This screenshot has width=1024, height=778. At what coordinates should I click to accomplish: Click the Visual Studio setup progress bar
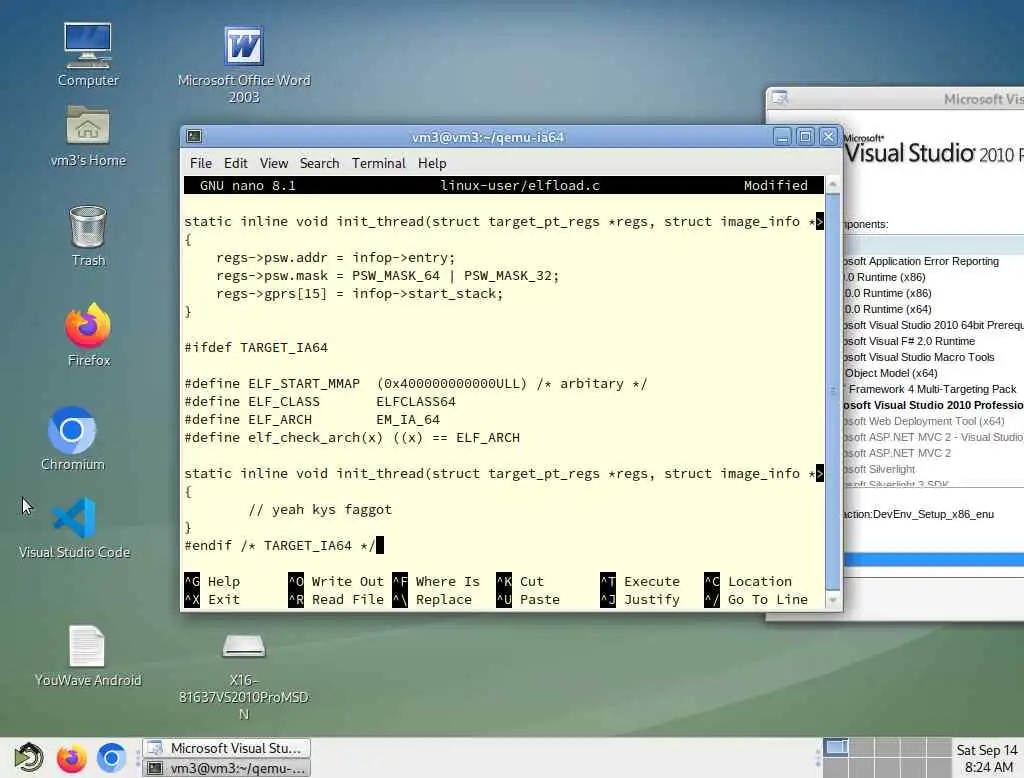[x=934, y=559]
